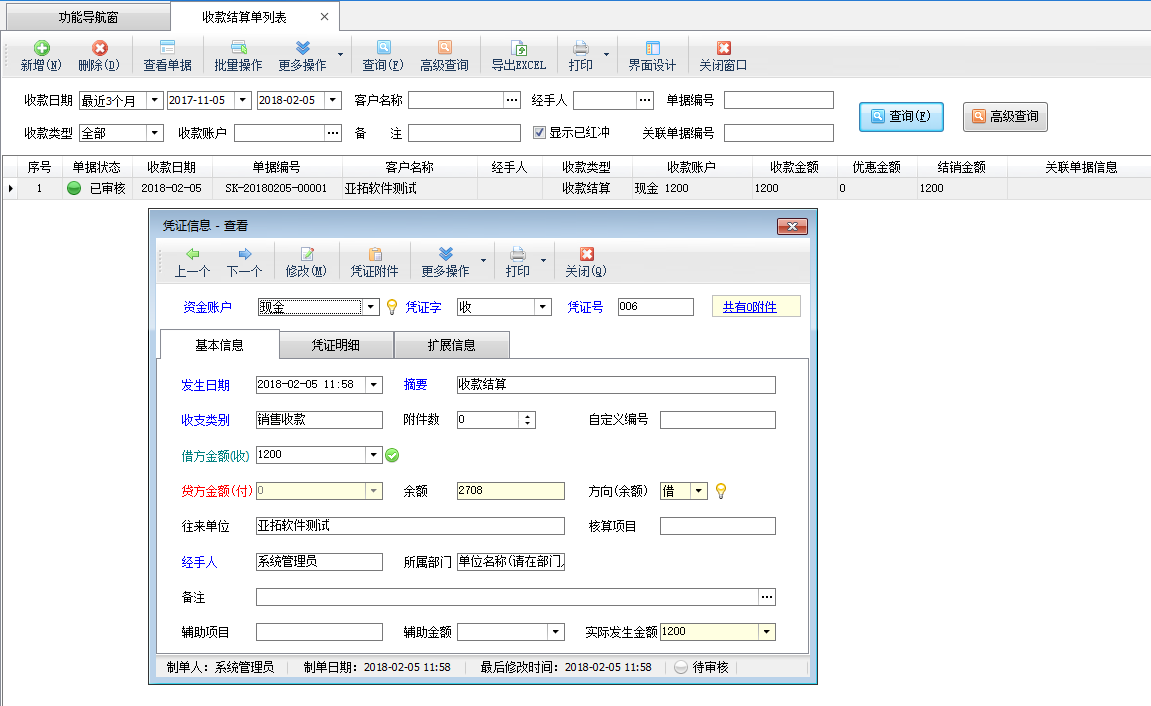
Task: Switch to 凭证明细 tab
Action: pyautogui.click(x=336, y=345)
